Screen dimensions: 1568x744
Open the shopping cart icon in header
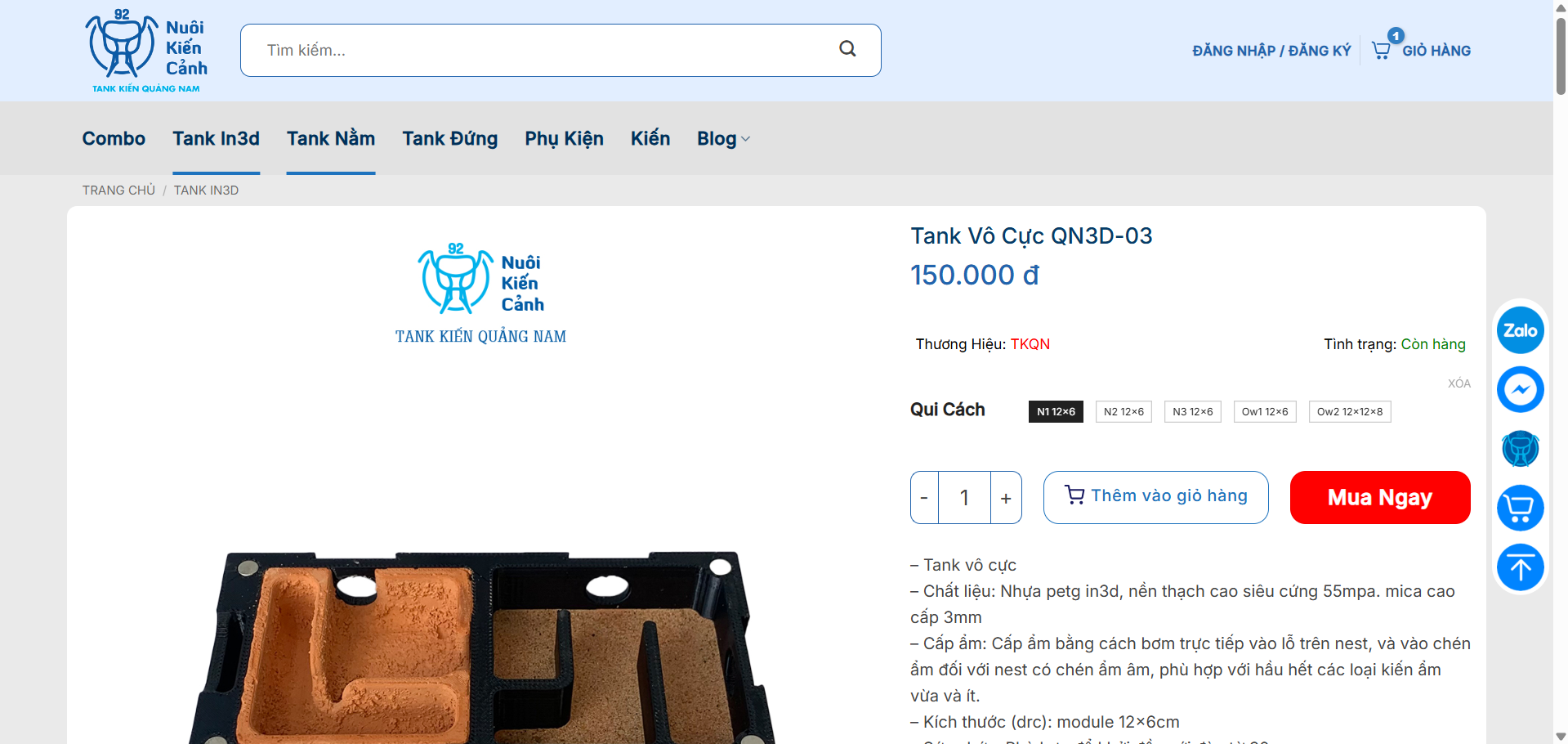tap(1382, 50)
